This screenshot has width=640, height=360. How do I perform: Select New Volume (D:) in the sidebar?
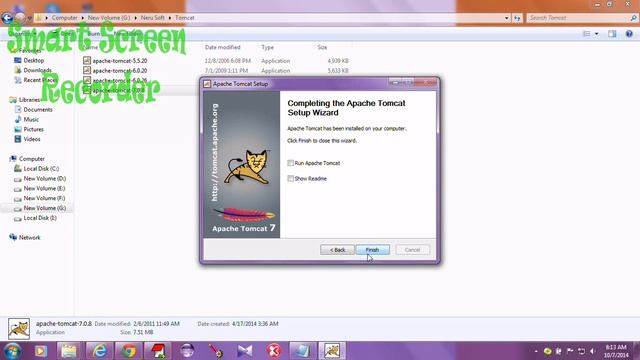tap(44, 178)
